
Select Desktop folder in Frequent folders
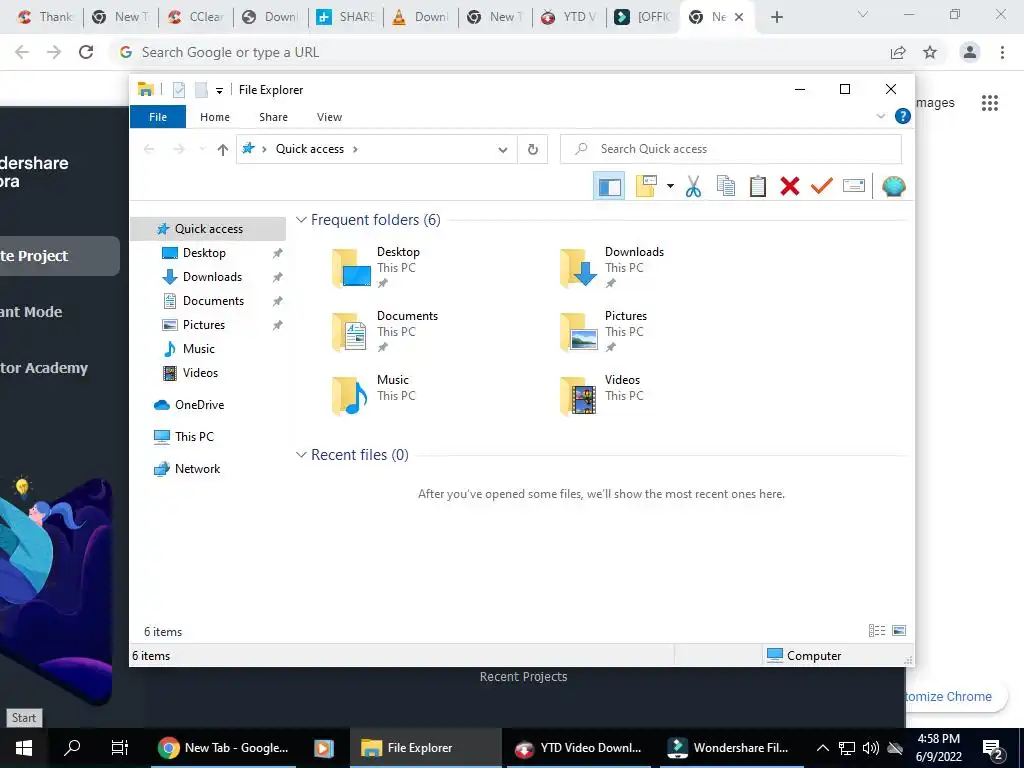376,267
